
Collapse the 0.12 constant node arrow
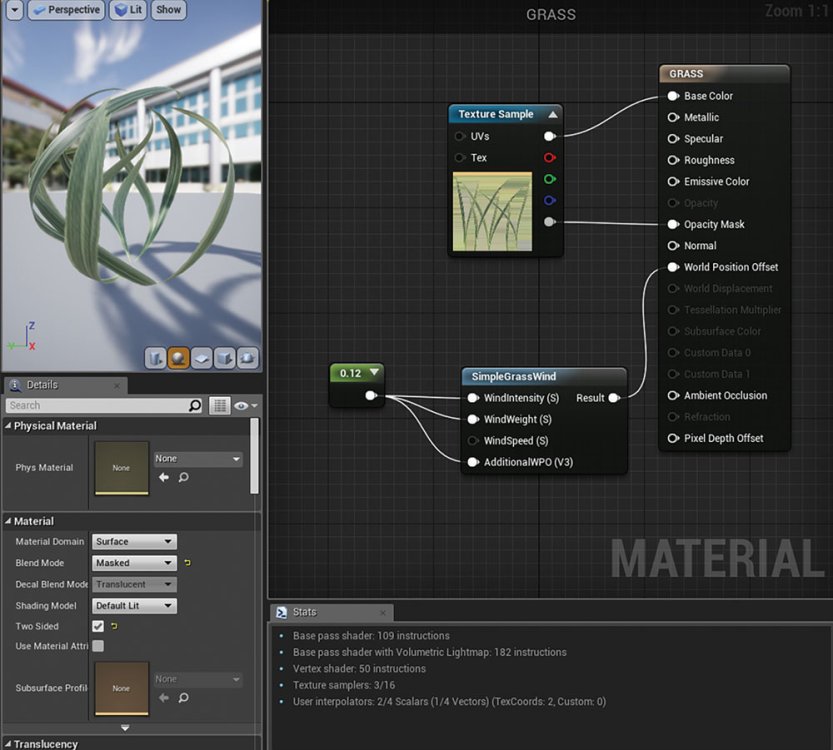375,372
